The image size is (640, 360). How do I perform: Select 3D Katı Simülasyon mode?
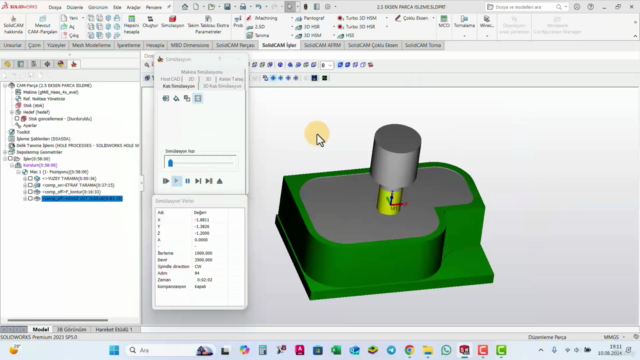(222, 86)
